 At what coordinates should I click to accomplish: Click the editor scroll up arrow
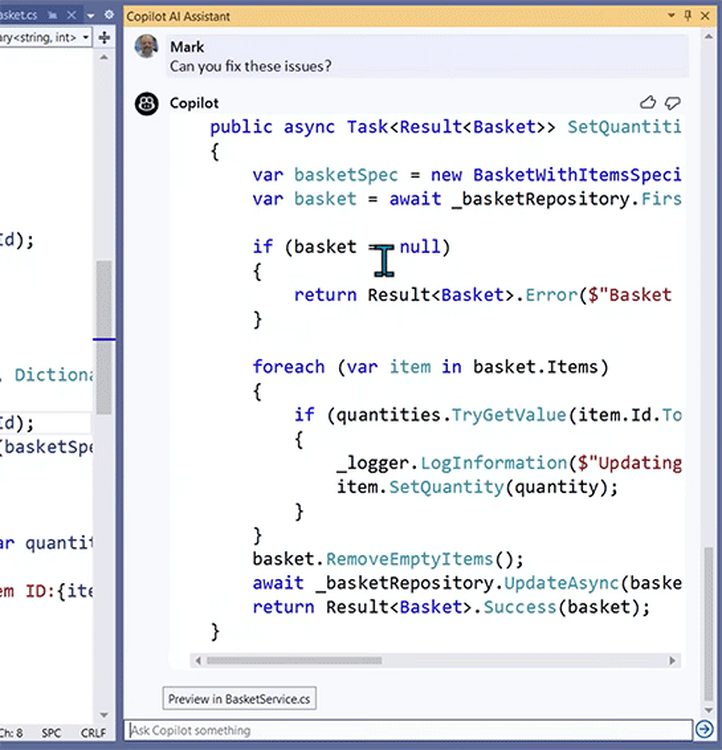104,57
